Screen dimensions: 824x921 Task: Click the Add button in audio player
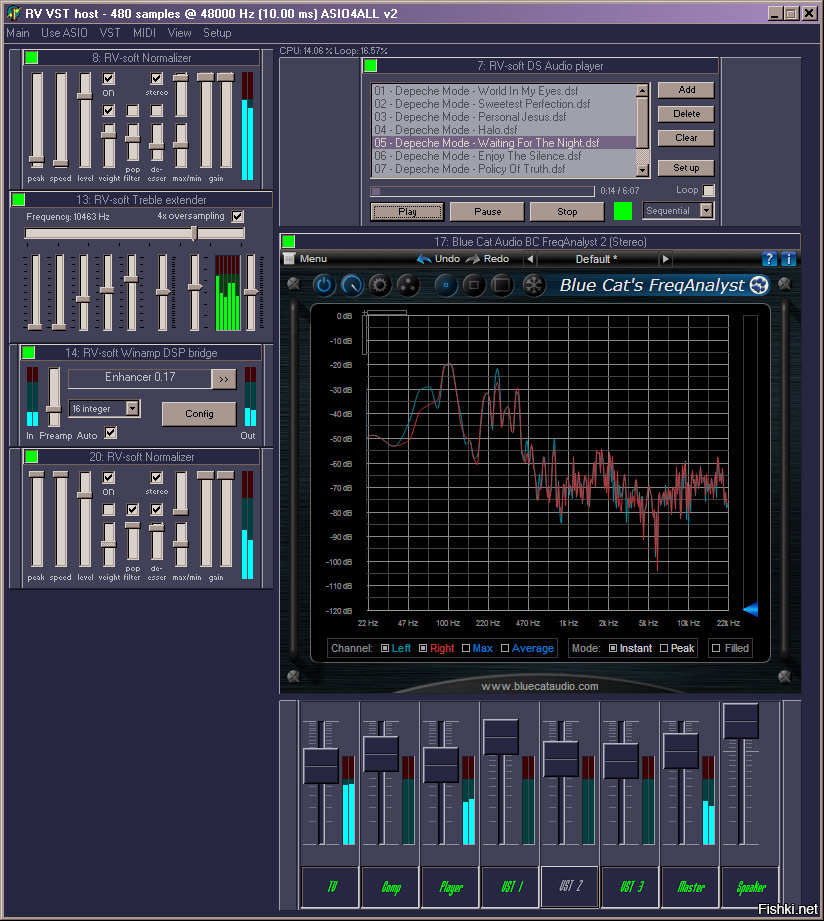pos(686,90)
